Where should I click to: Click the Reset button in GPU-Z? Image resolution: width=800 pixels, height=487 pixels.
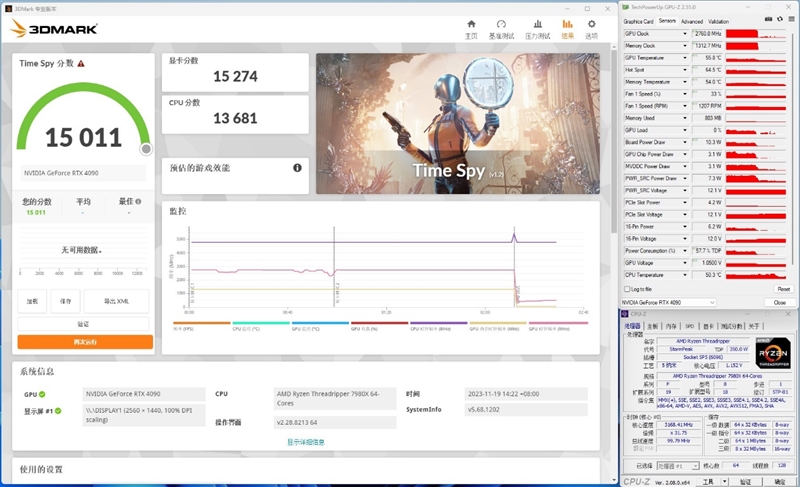pyautogui.click(x=784, y=289)
